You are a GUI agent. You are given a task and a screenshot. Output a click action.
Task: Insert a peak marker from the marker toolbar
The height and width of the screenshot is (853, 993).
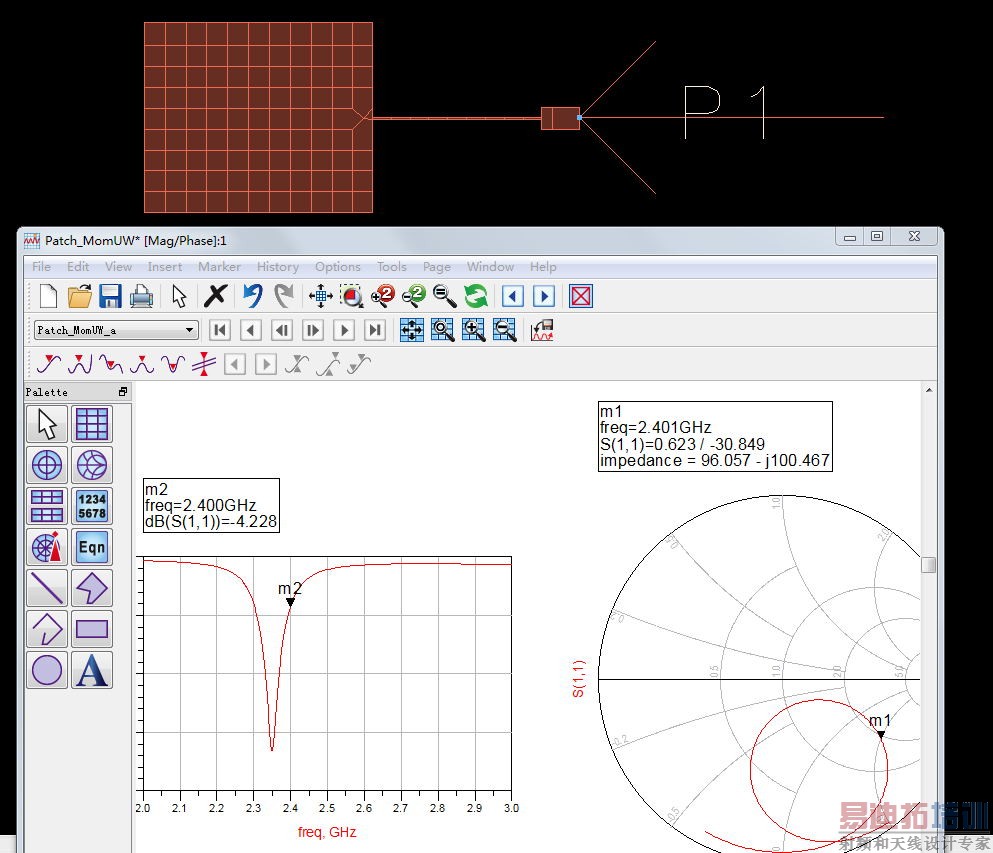(142, 365)
